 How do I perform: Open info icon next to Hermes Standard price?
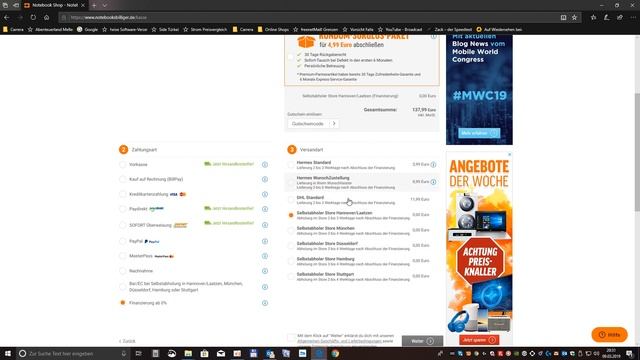433,164
